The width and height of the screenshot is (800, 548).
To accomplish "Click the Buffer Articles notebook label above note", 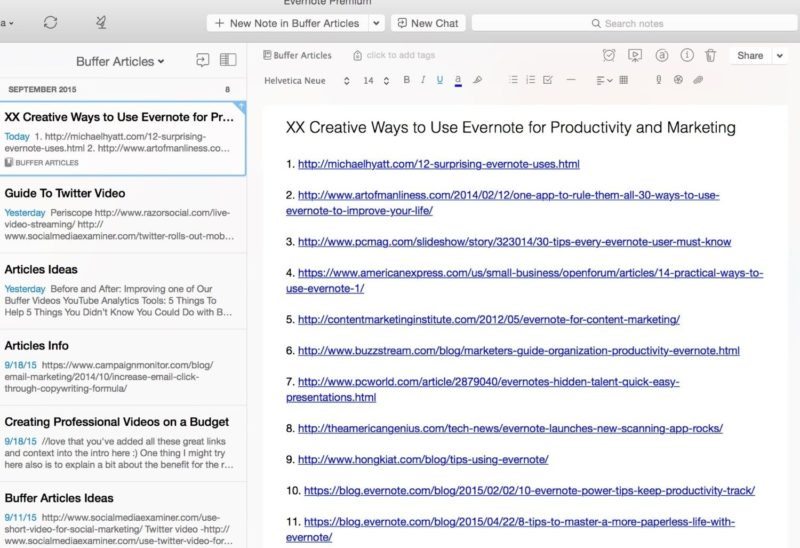I will point(297,55).
